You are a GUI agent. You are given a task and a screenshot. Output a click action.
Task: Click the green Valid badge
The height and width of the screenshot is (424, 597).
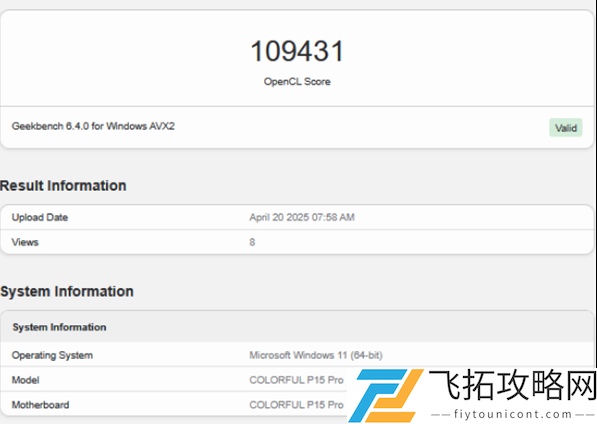click(x=565, y=128)
